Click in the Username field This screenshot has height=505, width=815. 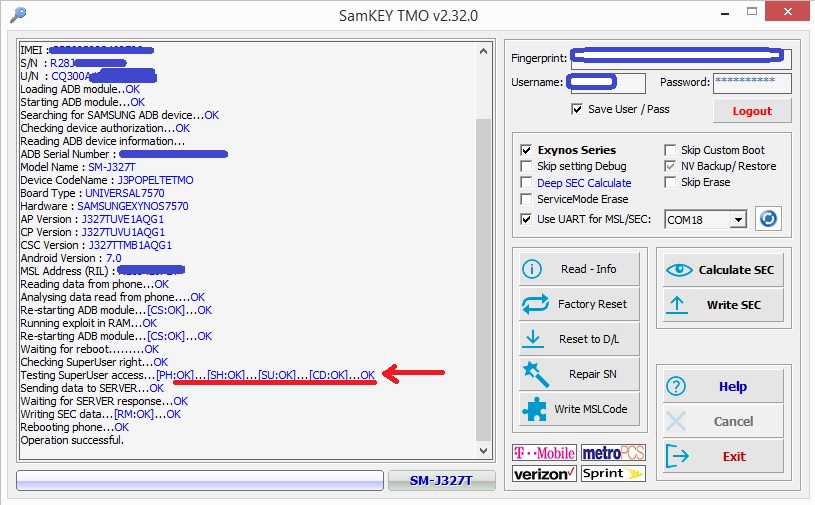click(x=608, y=83)
